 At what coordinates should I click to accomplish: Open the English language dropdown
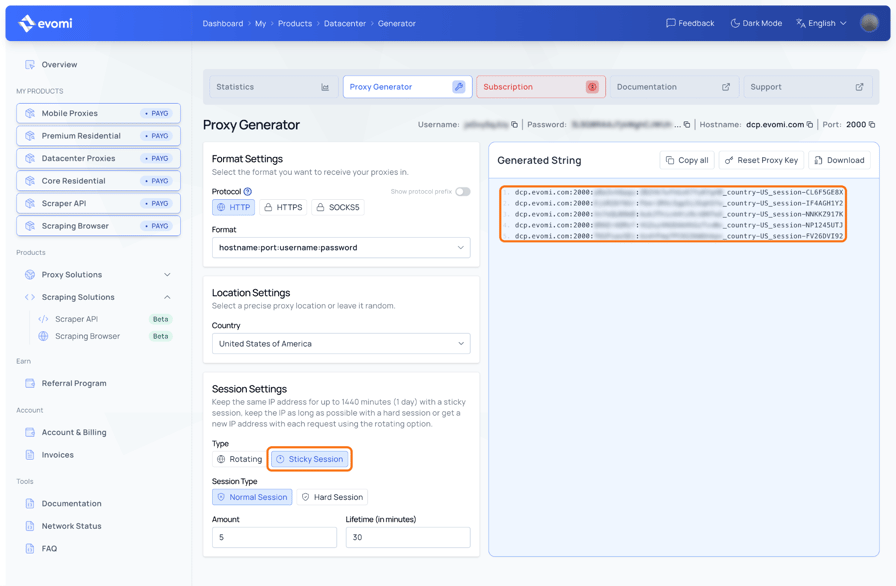coord(821,23)
